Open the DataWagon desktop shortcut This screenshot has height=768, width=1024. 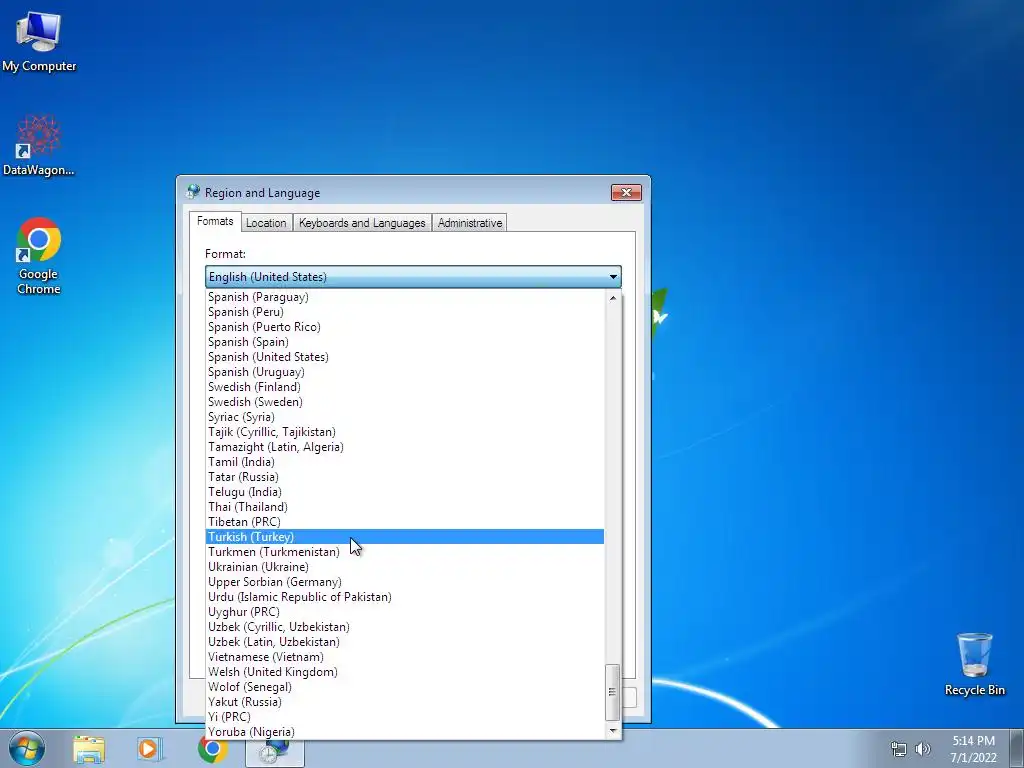(x=39, y=146)
